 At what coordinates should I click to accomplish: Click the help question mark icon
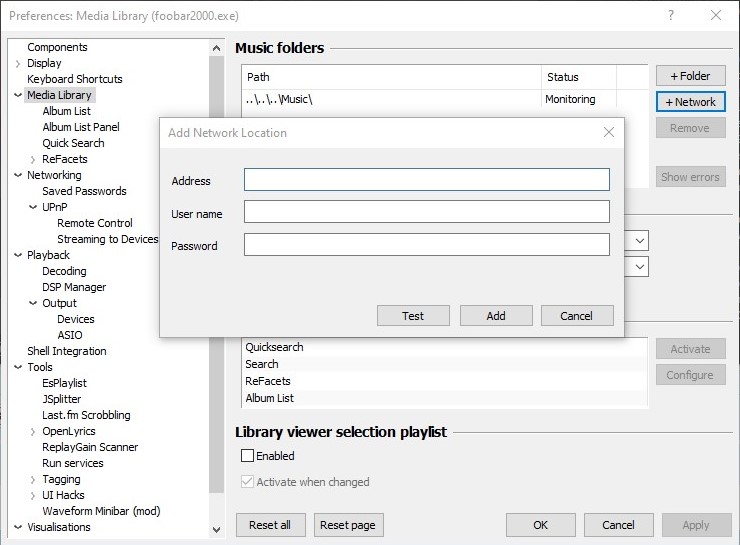click(x=669, y=16)
